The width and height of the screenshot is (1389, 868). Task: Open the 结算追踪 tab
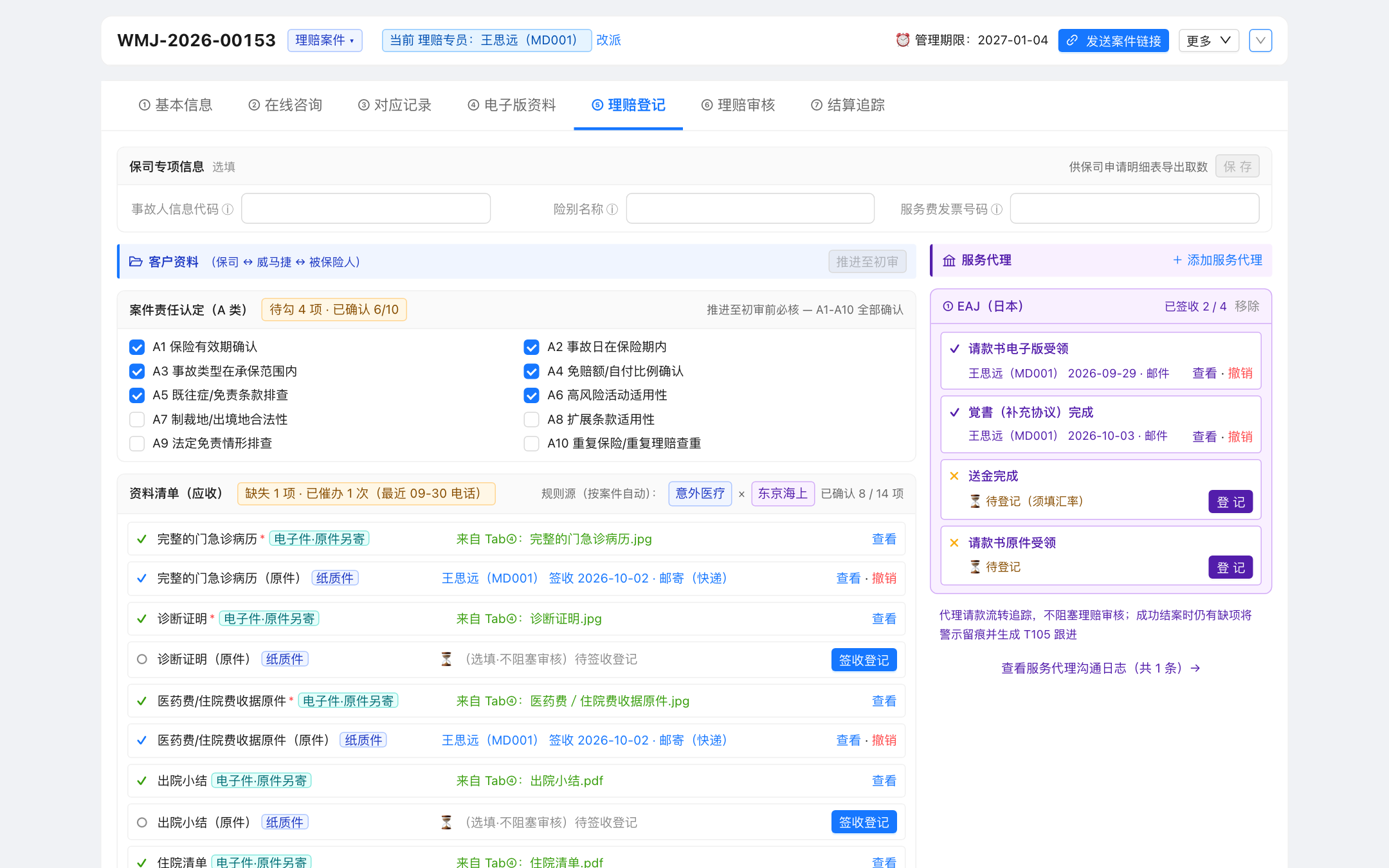point(848,105)
